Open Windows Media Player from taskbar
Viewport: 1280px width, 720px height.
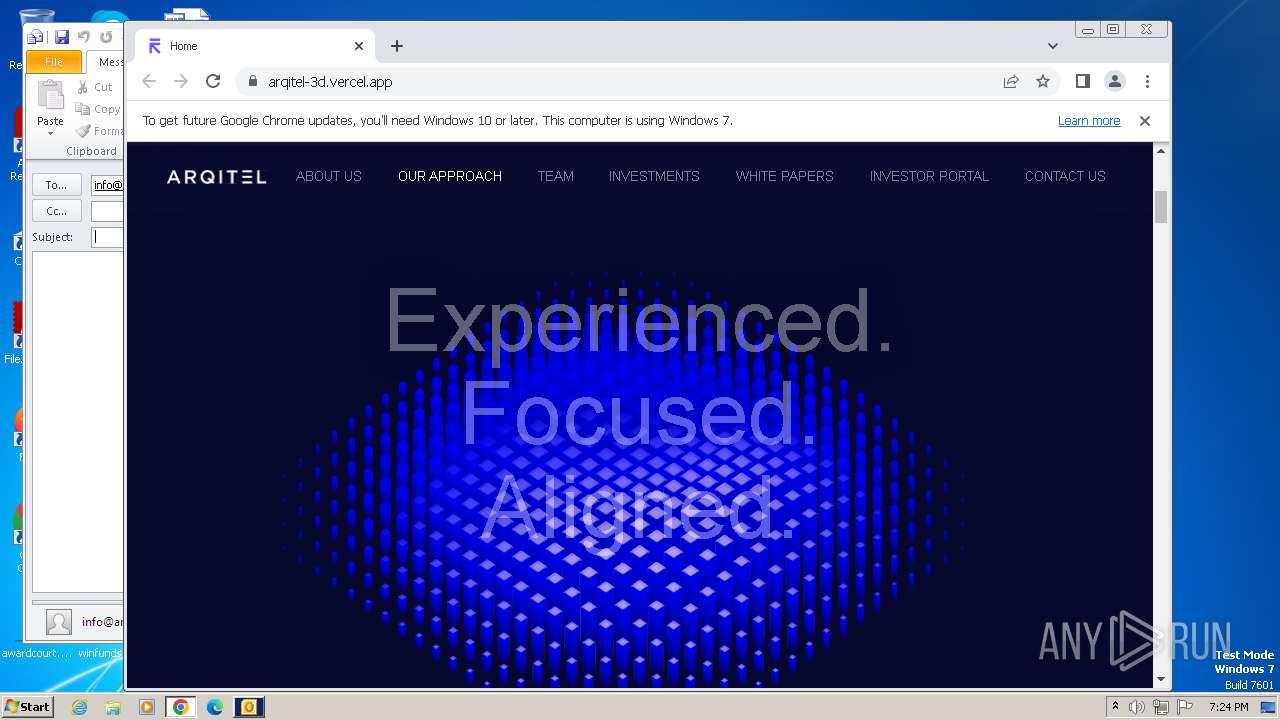(147, 707)
